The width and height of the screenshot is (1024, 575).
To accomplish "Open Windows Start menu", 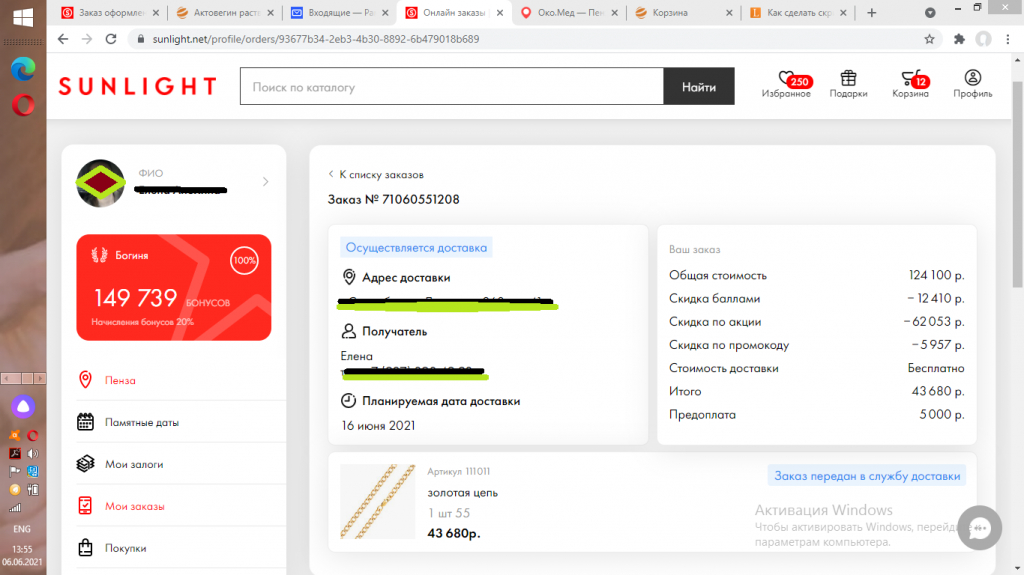I will pos(23,16).
